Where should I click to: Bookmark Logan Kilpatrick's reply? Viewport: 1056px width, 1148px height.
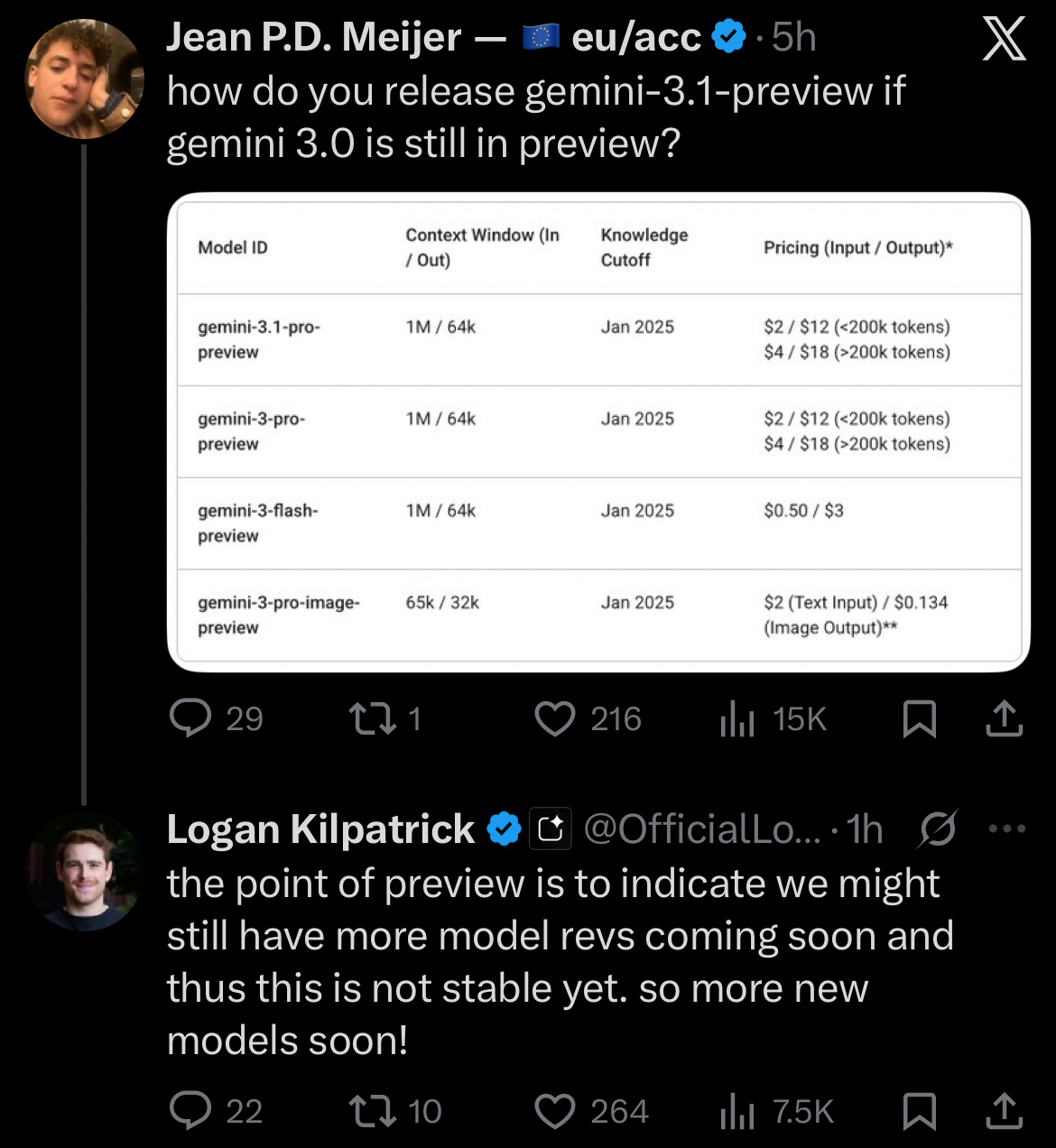pos(920,1112)
